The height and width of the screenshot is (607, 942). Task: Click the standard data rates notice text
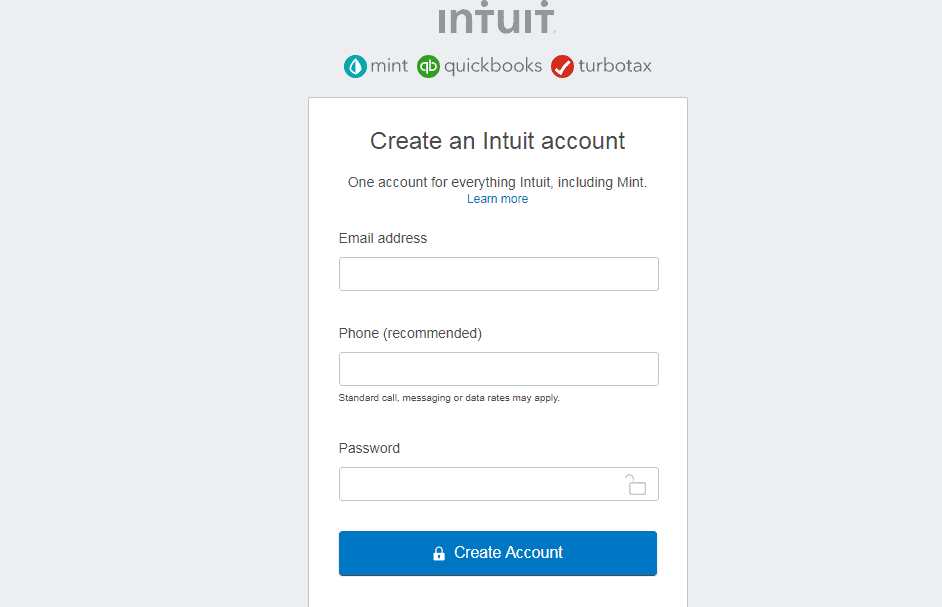click(x=449, y=398)
